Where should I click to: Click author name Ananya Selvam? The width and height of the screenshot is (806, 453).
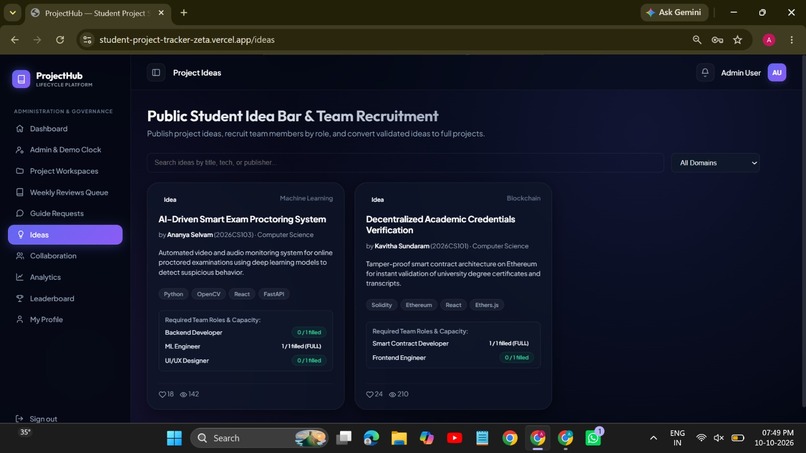click(190, 234)
